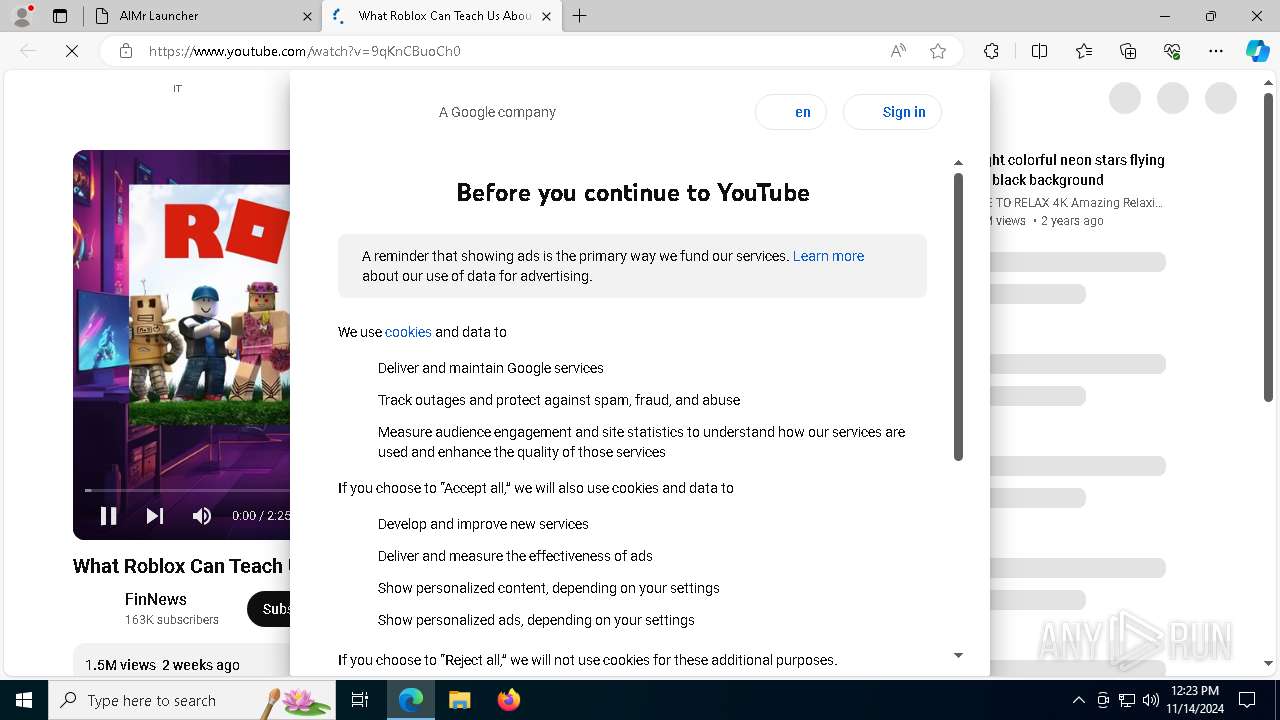Open the system volume tray icon
The image size is (1280, 720).
coord(1151,700)
